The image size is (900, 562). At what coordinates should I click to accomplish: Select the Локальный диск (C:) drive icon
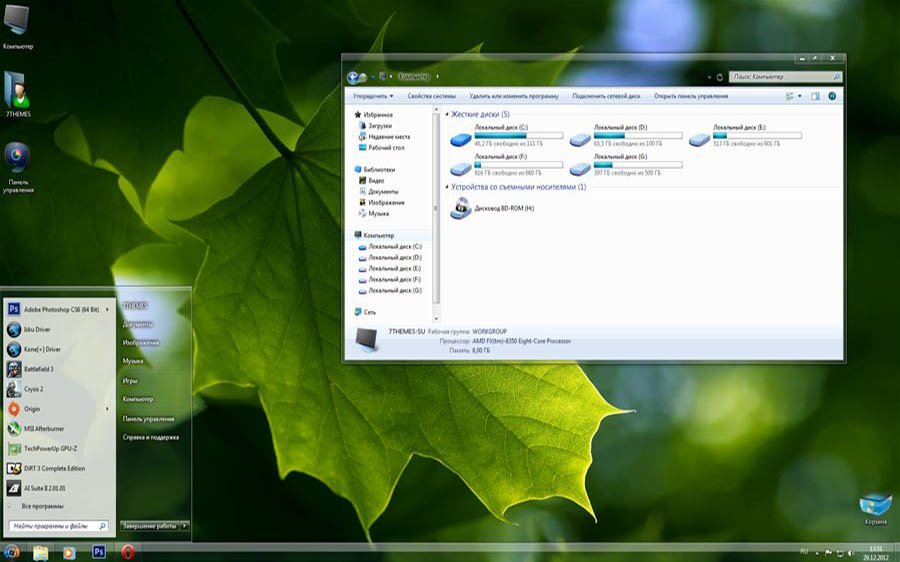point(461,138)
